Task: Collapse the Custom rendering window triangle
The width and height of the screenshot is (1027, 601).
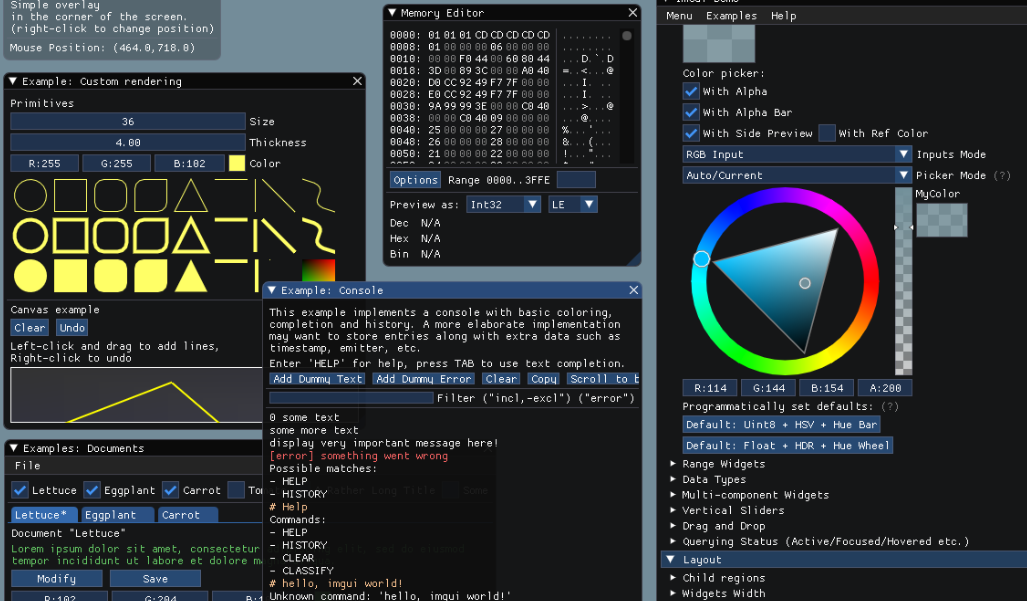Action: tap(13, 81)
